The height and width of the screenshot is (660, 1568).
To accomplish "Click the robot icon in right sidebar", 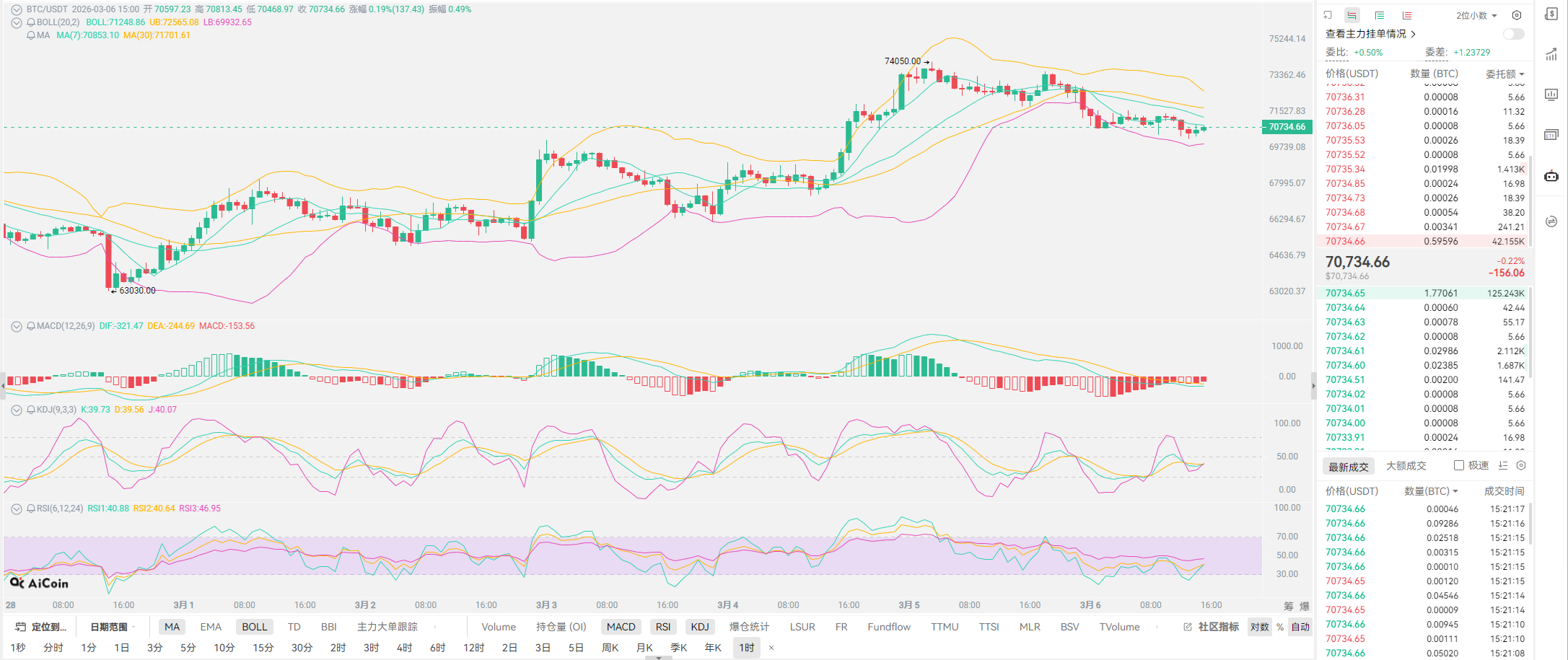I will point(1551,176).
